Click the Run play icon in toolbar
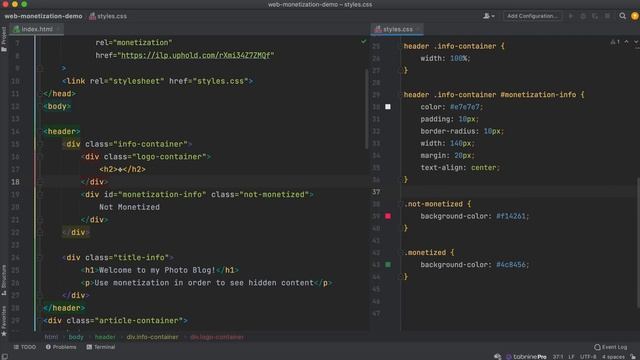Viewport: 640px width, 360px height. pos(571,16)
